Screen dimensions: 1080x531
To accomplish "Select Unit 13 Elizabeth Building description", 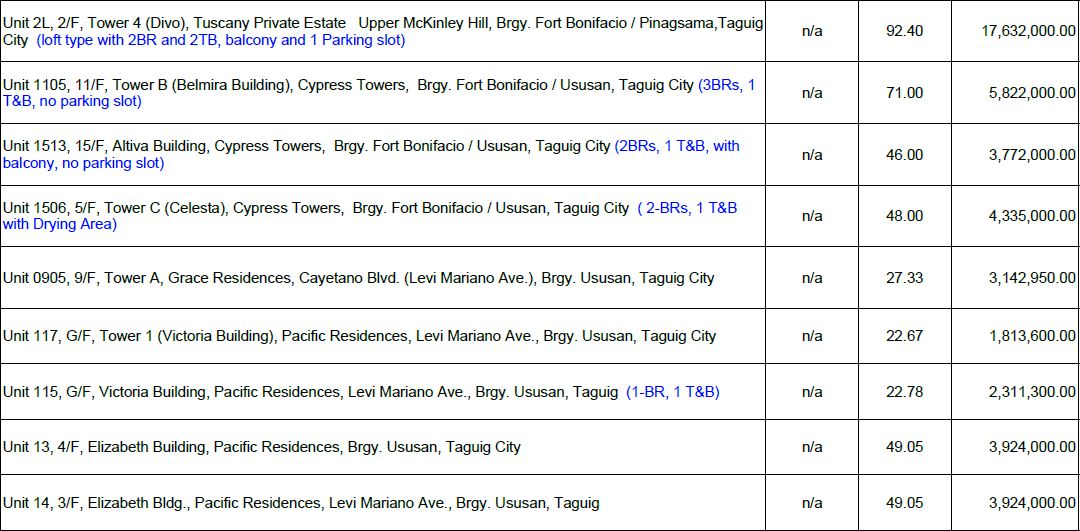I will tap(261, 447).
